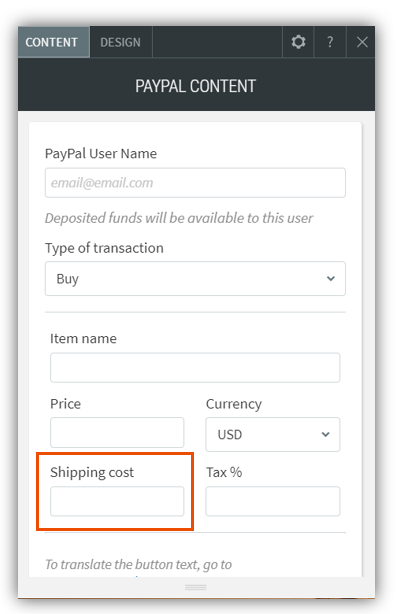Image resolution: width=397 pixels, height=614 pixels.
Task: Click the question mark help icon
Action: point(330,42)
